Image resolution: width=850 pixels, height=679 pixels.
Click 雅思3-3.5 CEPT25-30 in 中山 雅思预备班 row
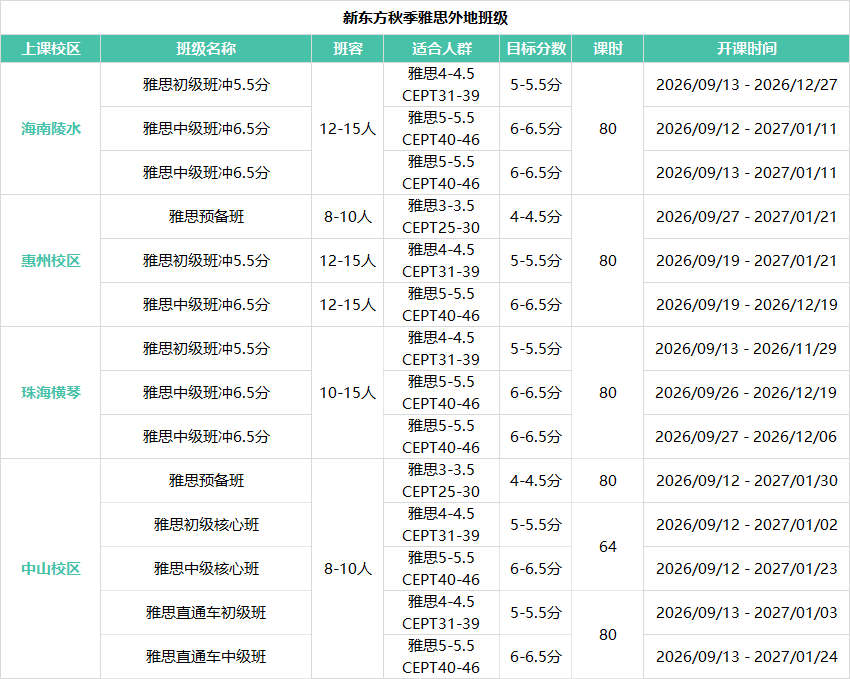pyautogui.click(x=441, y=481)
